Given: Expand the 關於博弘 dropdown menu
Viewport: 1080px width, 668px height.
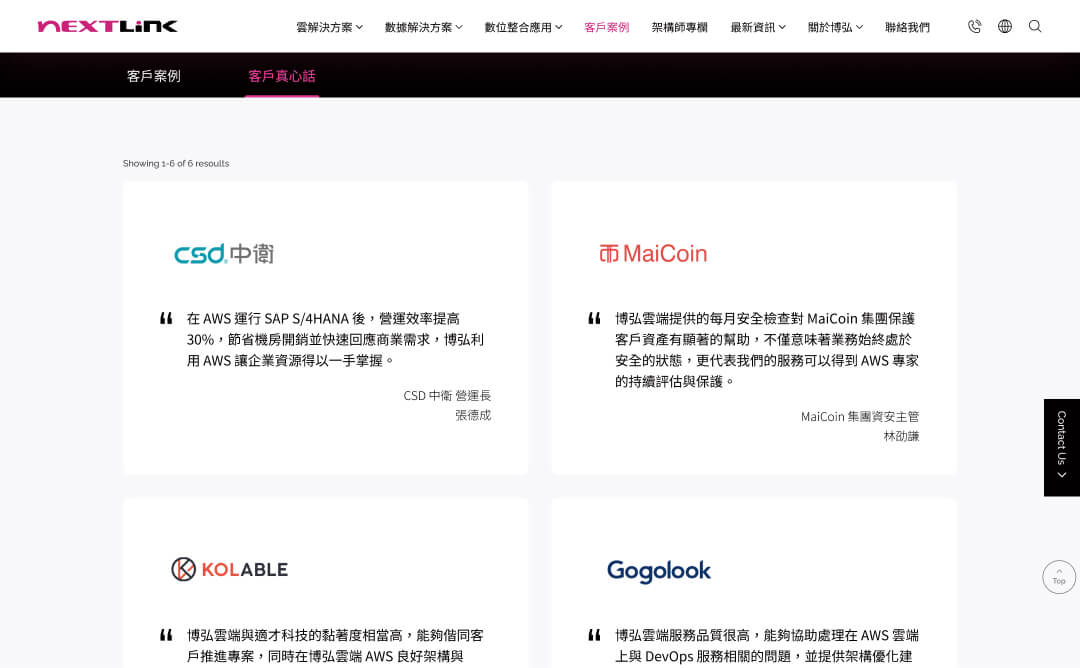Looking at the screenshot, I should pyautogui.click(x=835, y=27).
